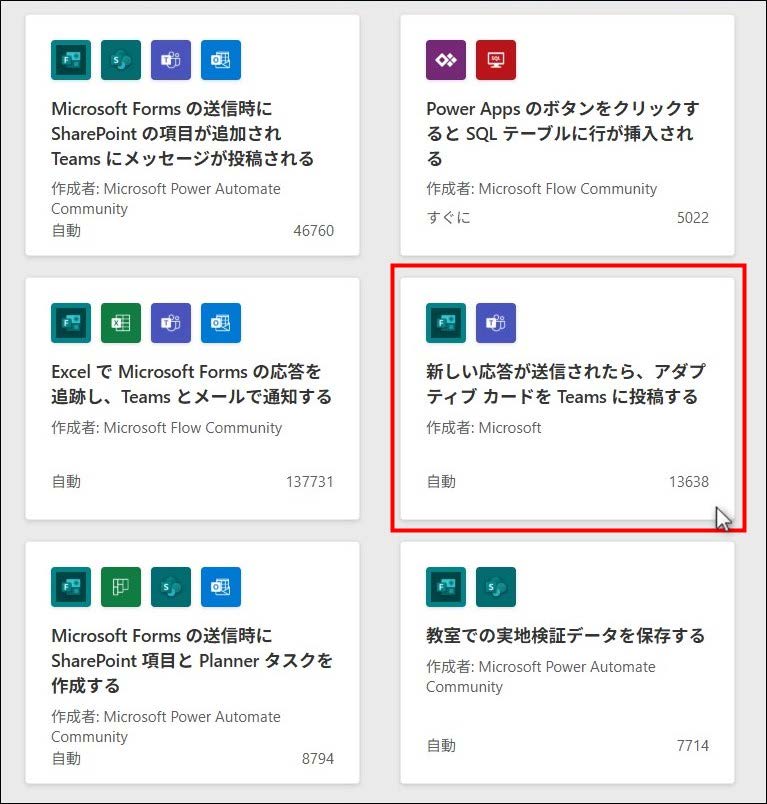Click 自動 label in the 7714 card
The width and height of the screenshot is (767, 804).
click(441, 746)
